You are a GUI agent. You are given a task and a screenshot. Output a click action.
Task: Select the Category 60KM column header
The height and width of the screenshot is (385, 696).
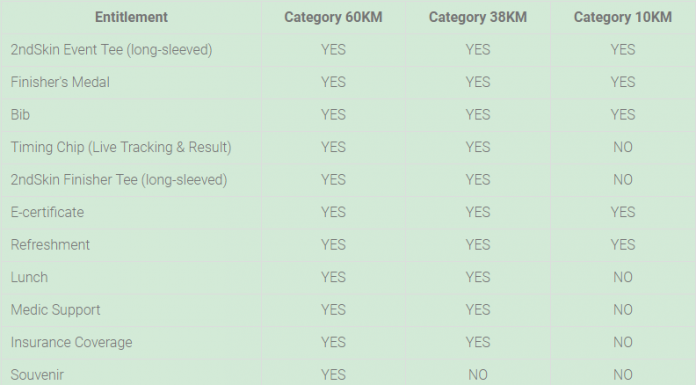point(333,17)
